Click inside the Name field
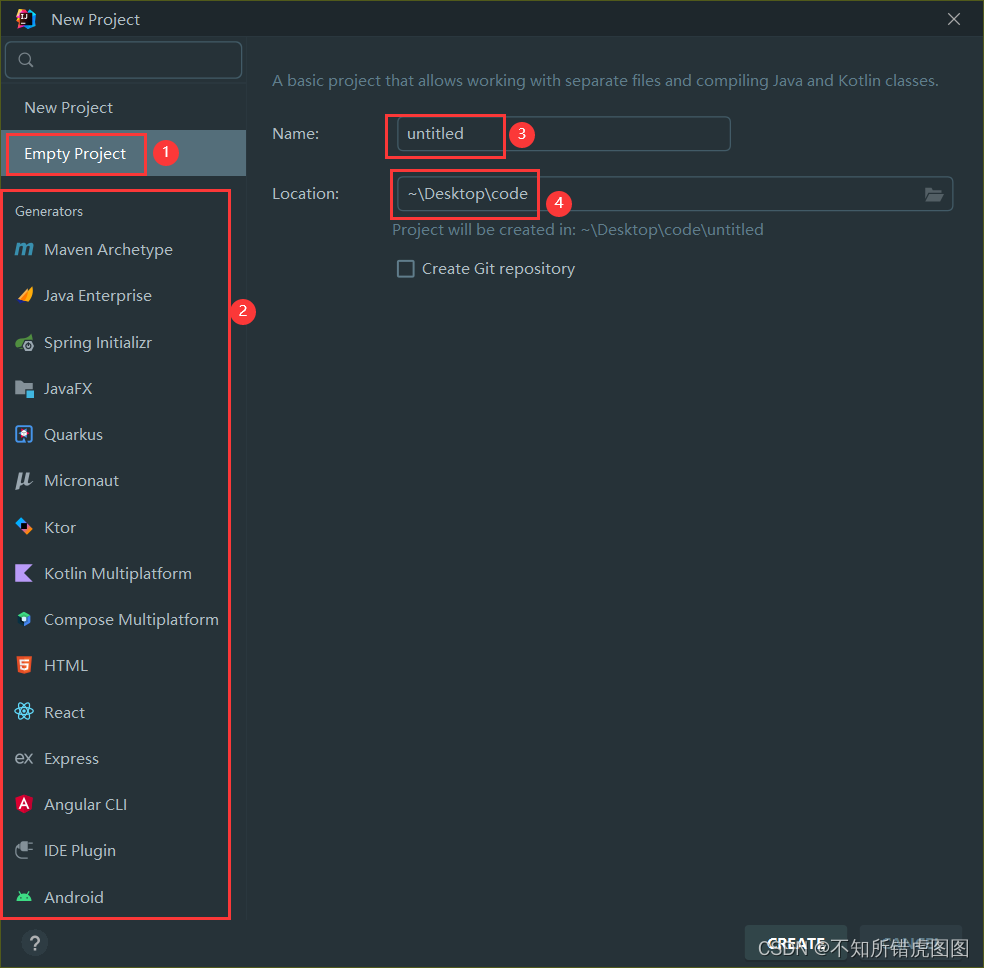The width and height of the screenshot is (984, 968). point(564,134)
